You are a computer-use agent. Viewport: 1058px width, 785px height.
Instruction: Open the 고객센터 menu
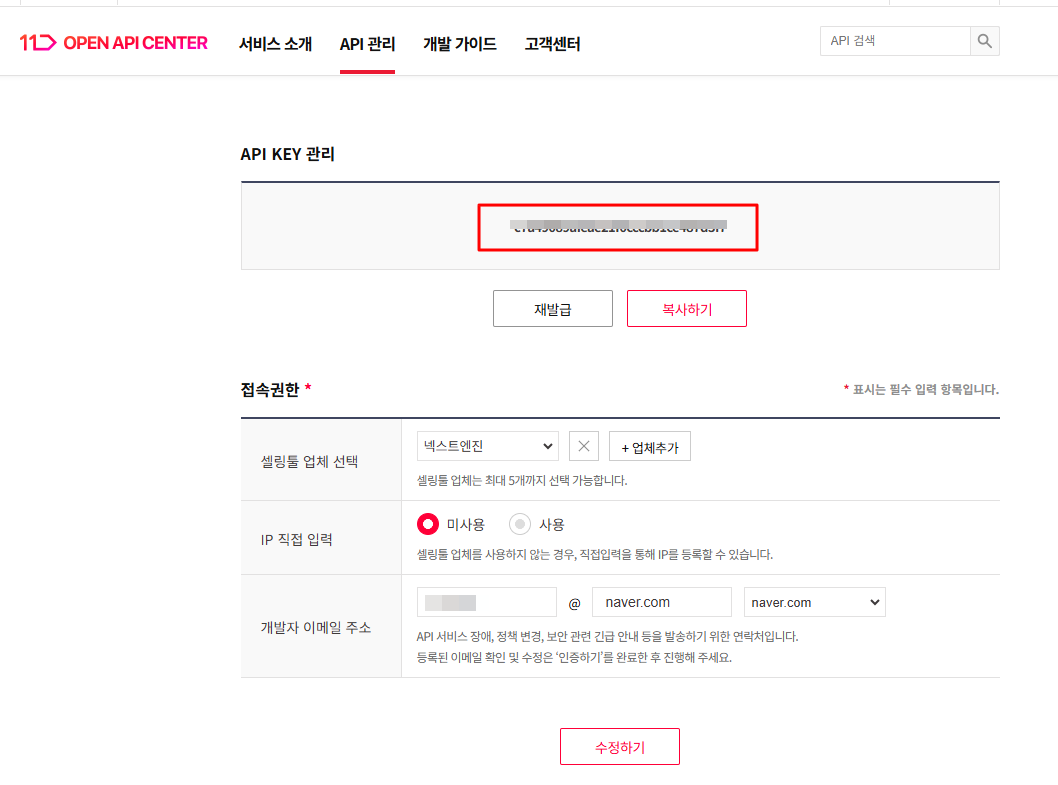(x=552, y=44)
